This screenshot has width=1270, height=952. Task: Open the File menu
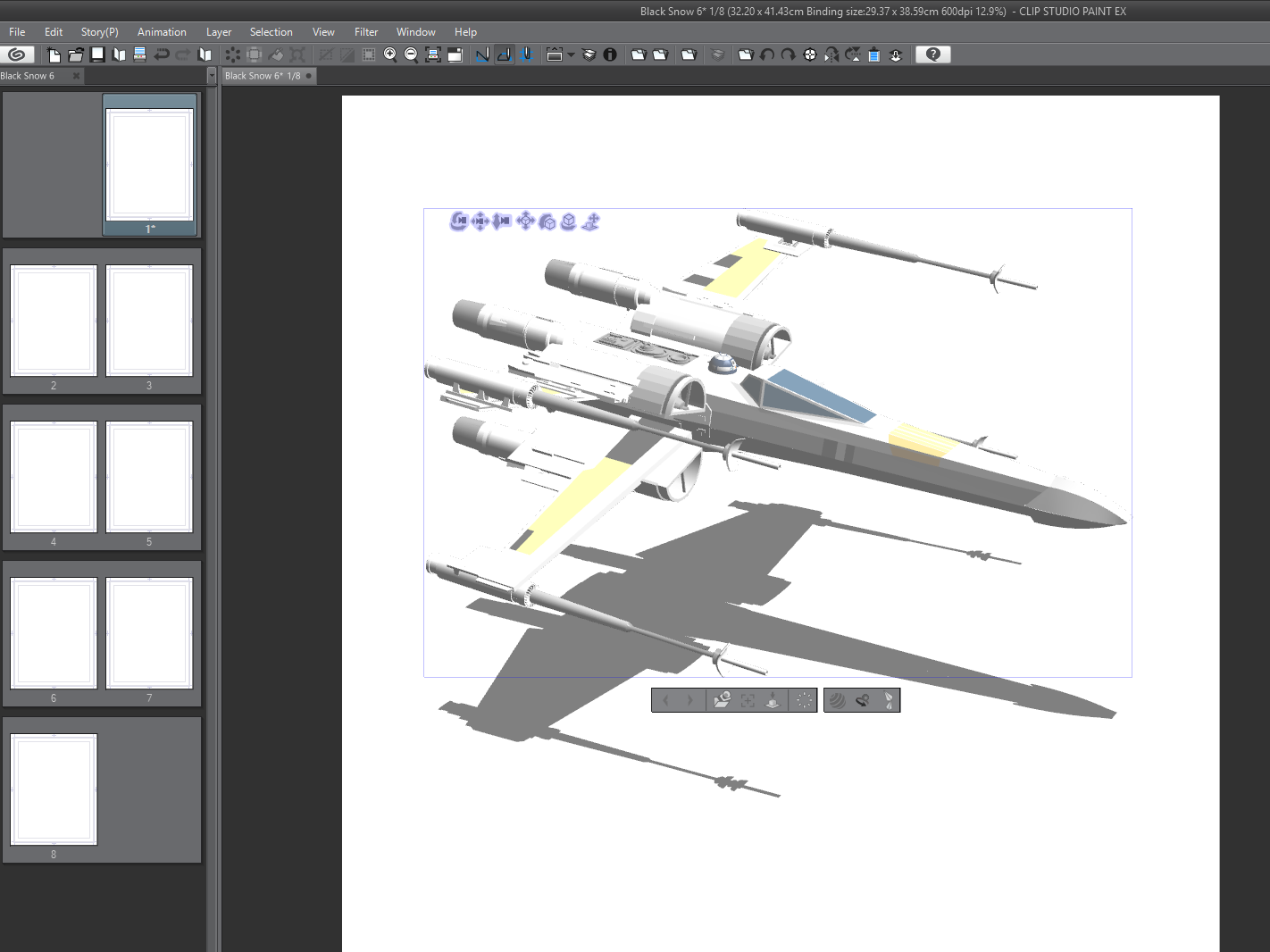(x=17, y=32)
